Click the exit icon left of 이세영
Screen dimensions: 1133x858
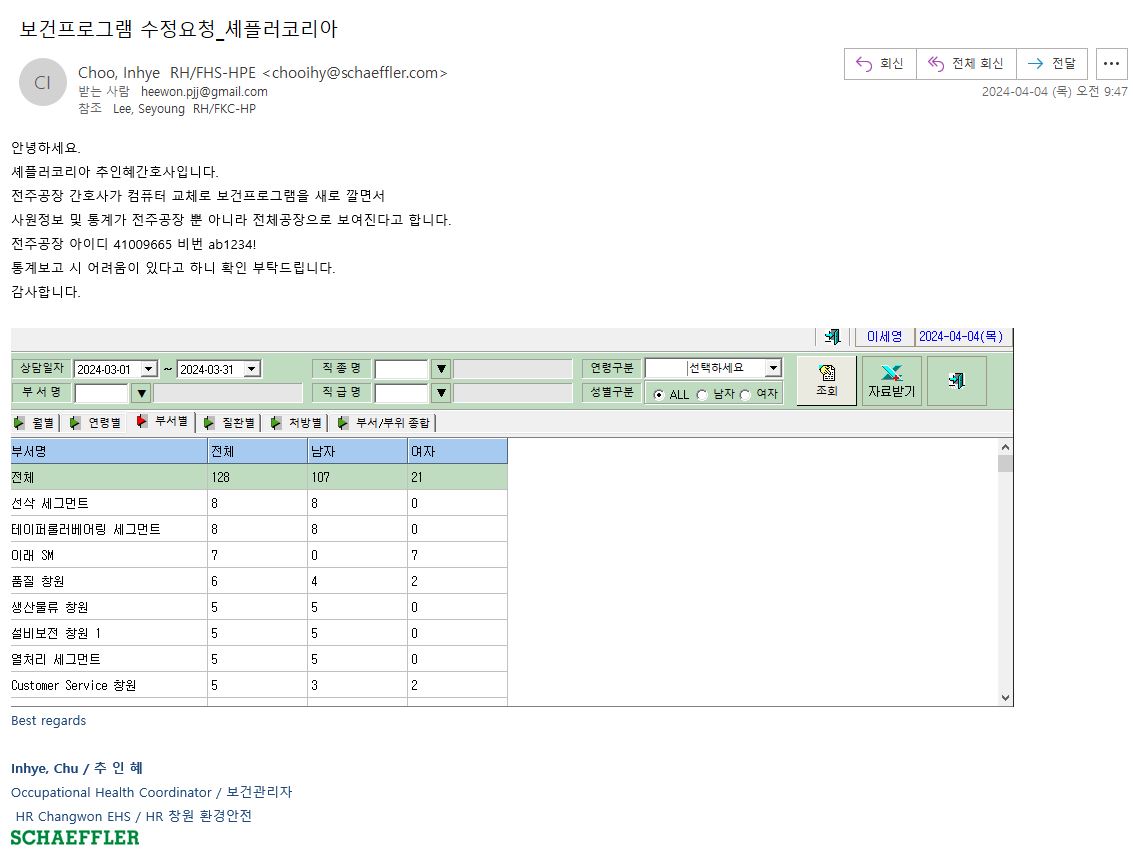(x=832, y=336)
